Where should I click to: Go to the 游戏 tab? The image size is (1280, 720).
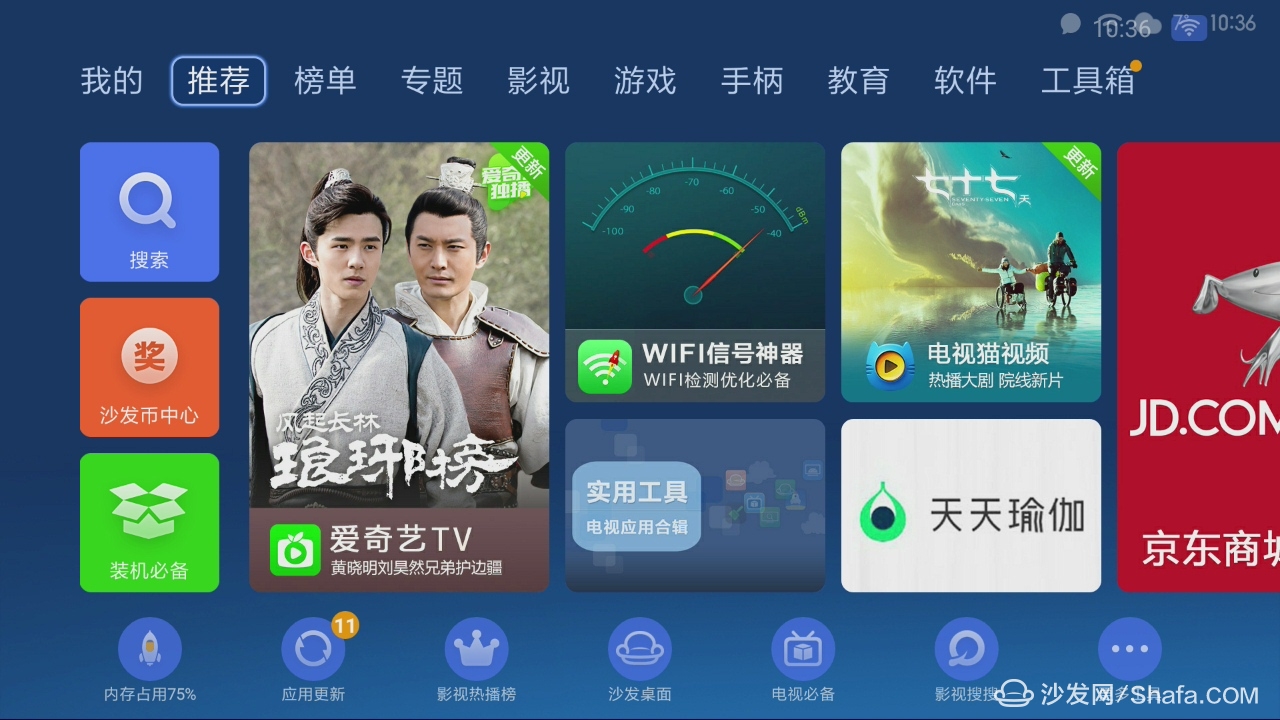[645, 81]
